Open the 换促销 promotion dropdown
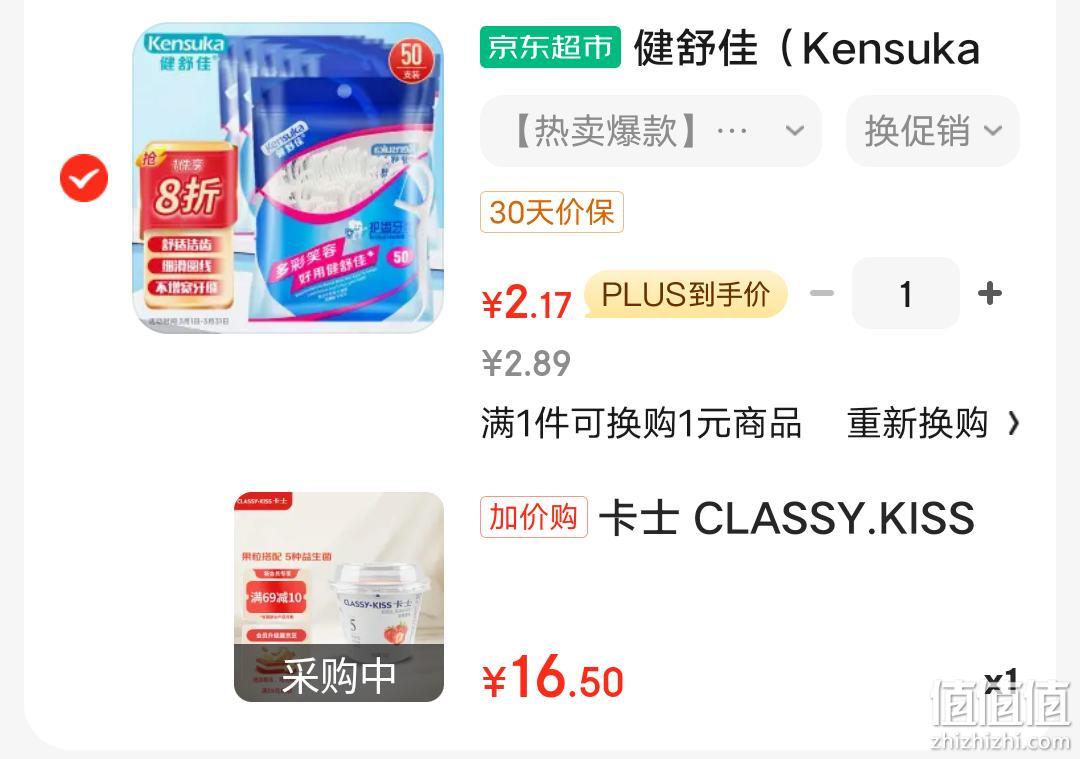Screen dimensions: 1080x759 click(933, 131)
